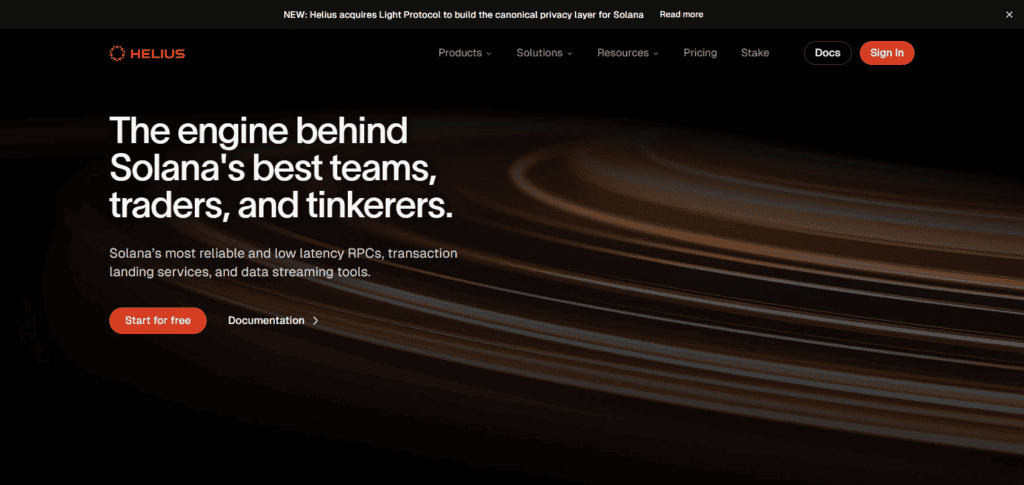
Task: Expand the Products dropdown menu
Action: tap(465, 53)
